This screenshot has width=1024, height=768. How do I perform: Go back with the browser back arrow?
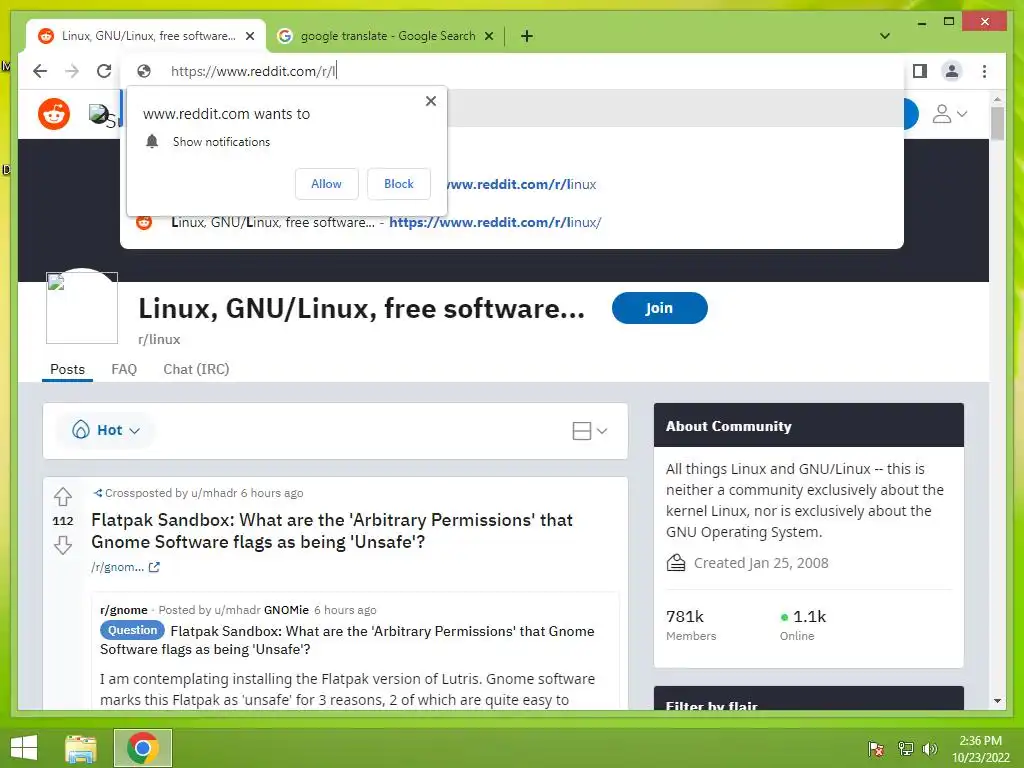coord(40,71)
